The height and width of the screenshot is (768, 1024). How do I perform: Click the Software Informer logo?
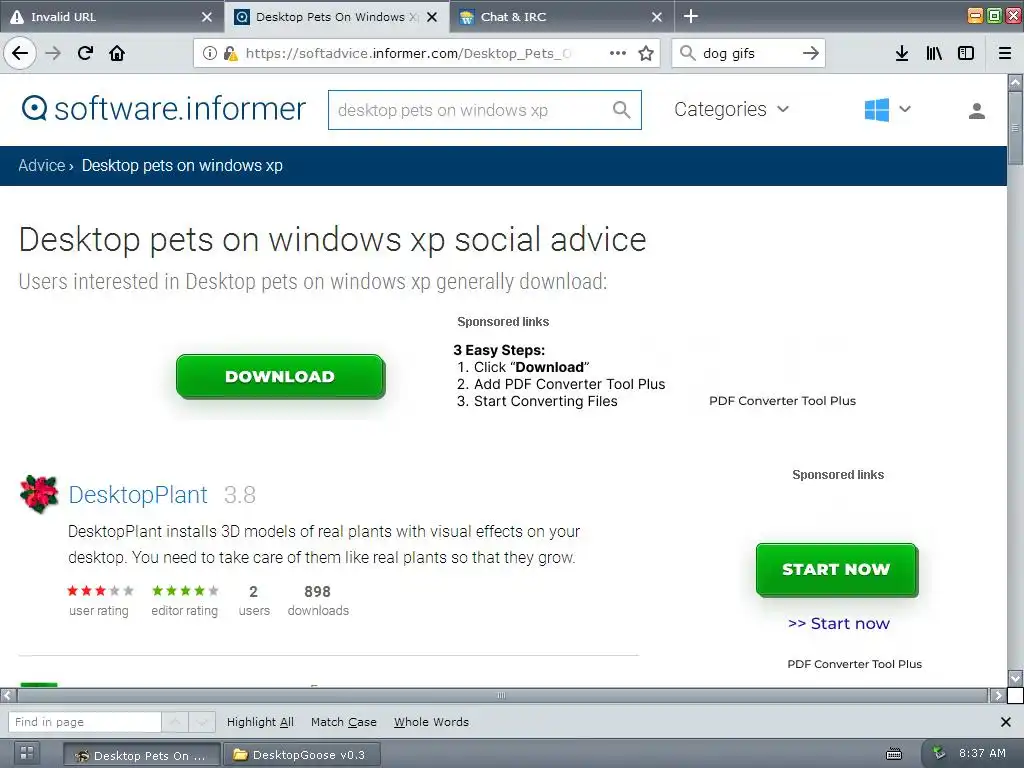tap(163, 108)
